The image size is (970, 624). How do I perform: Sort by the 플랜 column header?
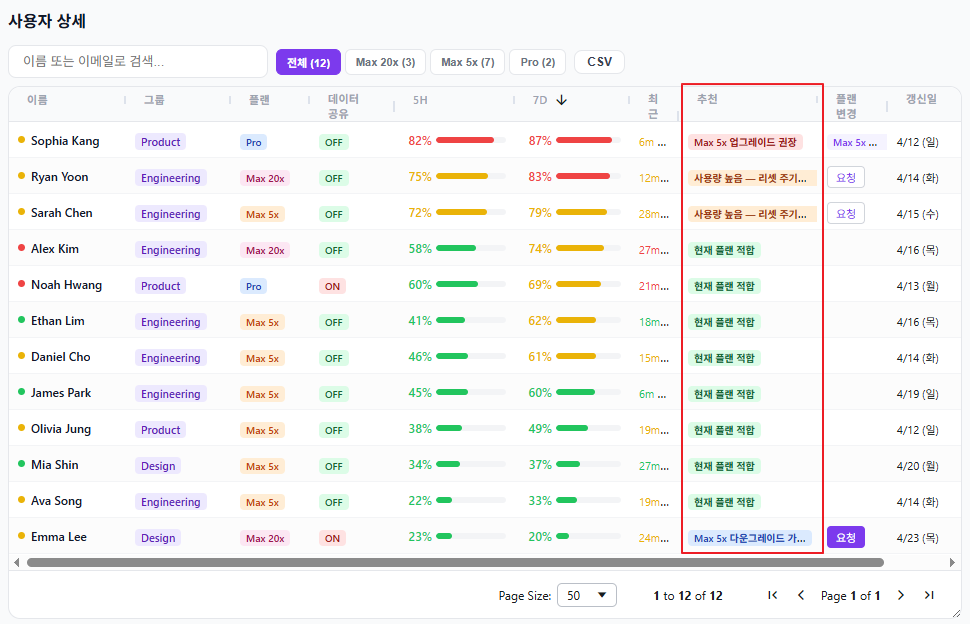click(x=259, y=100)
